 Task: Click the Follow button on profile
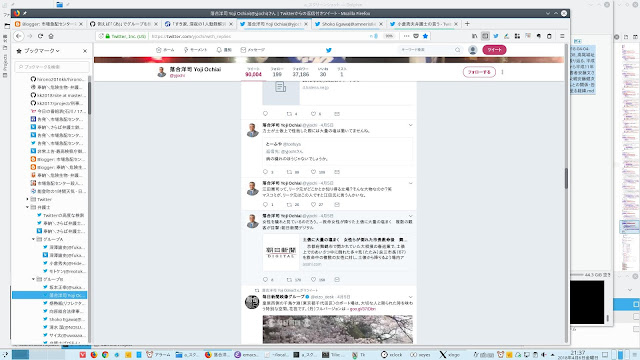[x=479, y=72]
